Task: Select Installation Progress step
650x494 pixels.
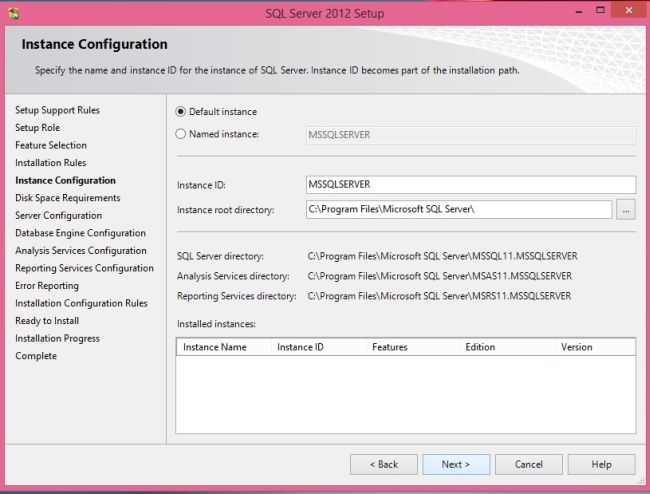Action: coord(57,338)
